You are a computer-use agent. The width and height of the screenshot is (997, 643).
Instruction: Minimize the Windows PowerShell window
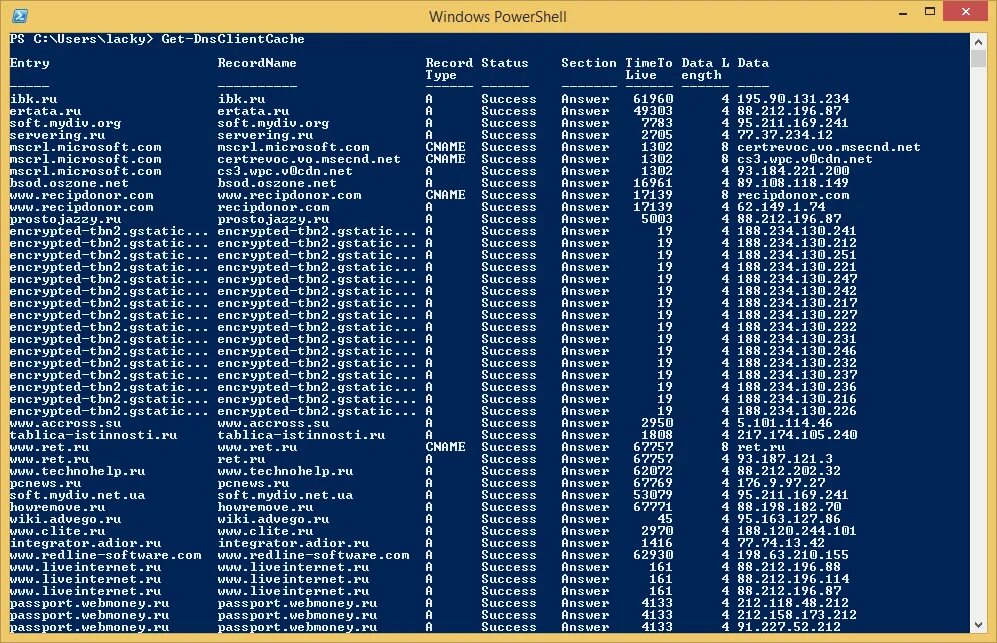(902, 13)
